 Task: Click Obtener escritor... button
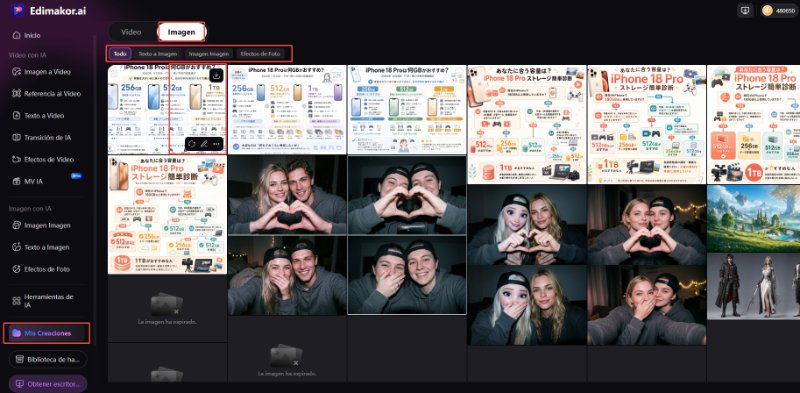[x=48, y=384]
